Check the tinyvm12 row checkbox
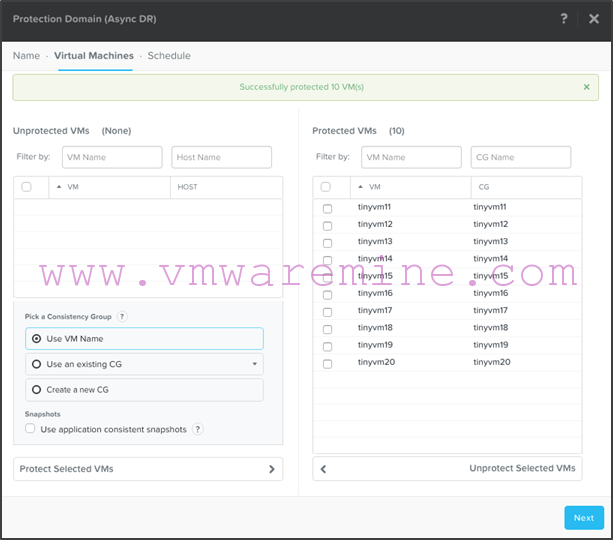This screenshot has width=613, height=540. [328, 226]
